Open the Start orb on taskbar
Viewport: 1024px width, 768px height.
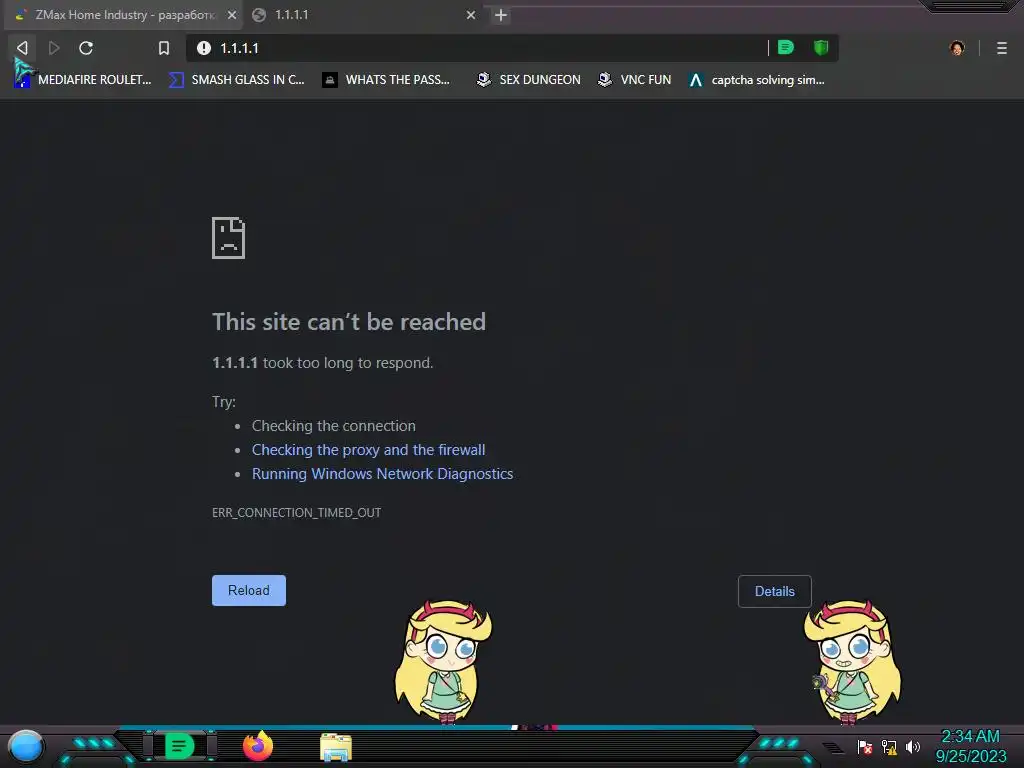coord(26,747)
